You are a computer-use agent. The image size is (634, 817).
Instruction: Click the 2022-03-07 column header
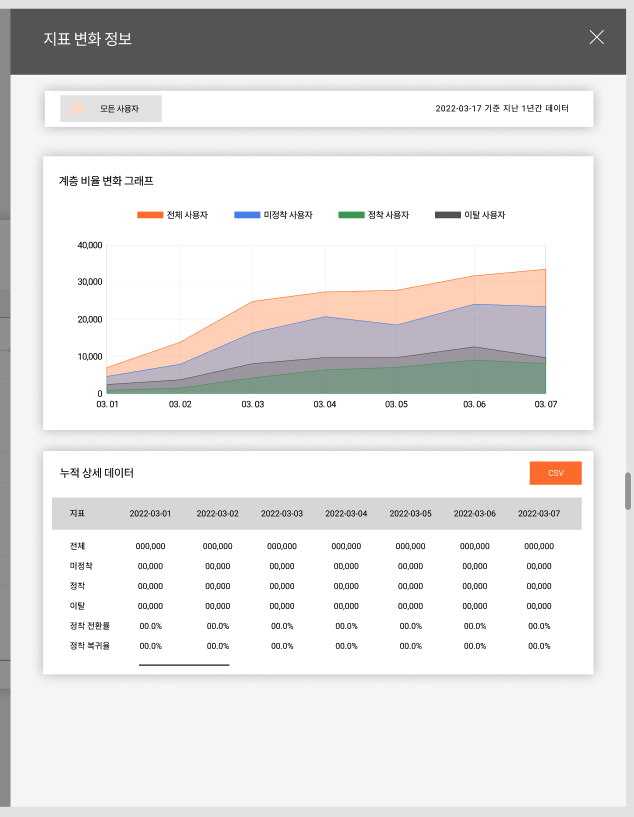click(539, 513)
